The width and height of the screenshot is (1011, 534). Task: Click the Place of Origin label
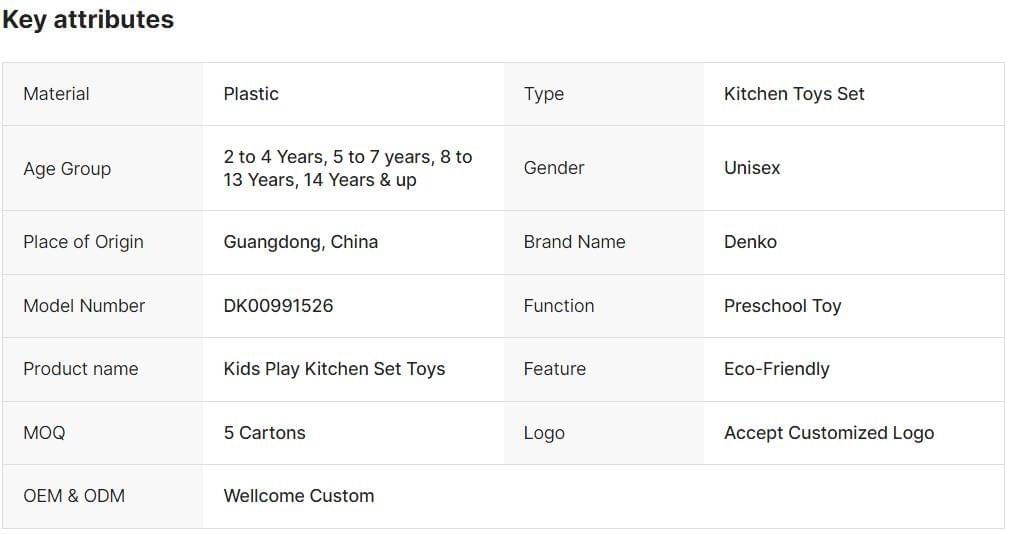click(83, 242)
